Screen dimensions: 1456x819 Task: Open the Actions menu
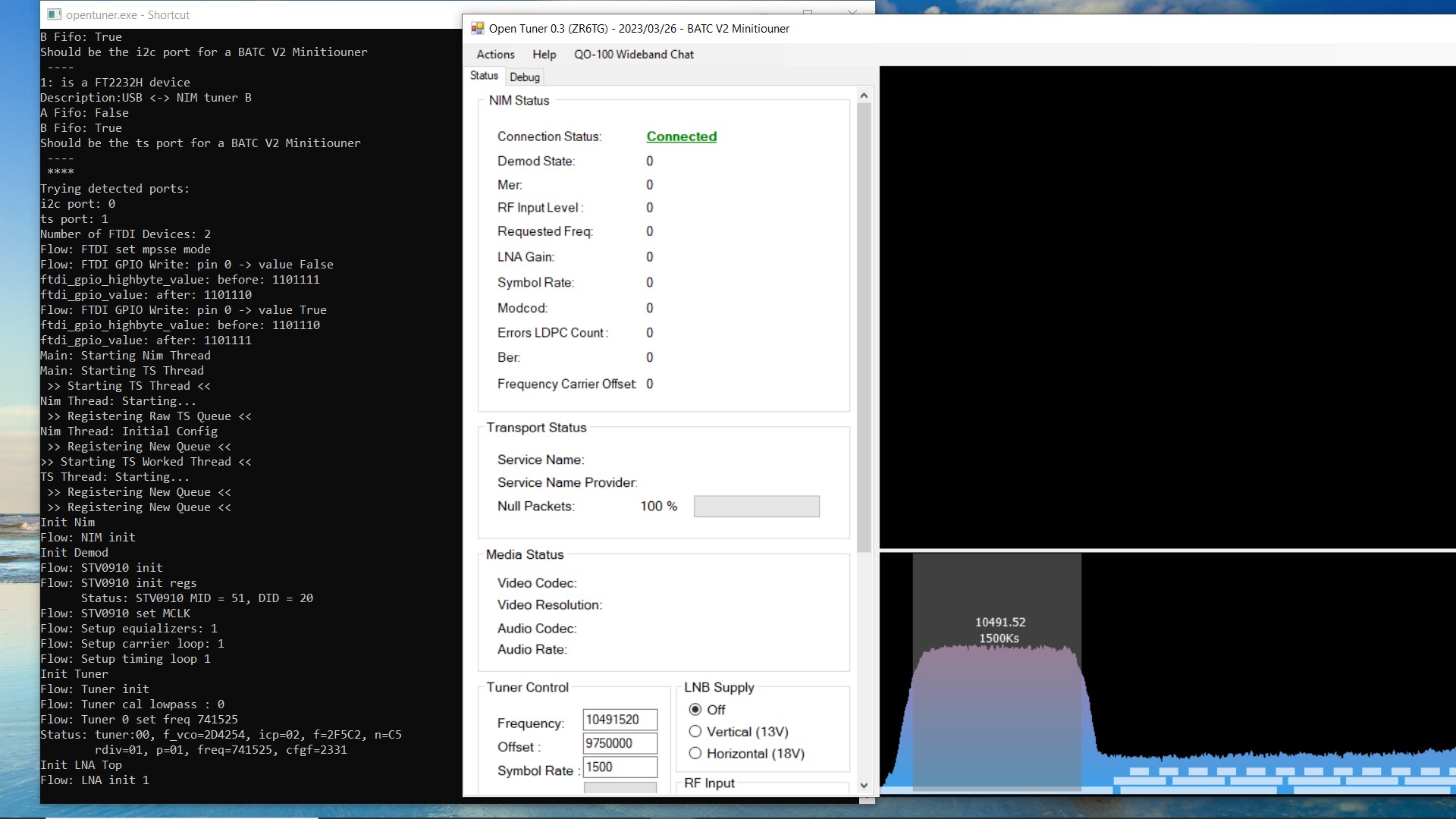tap(495, 55)
